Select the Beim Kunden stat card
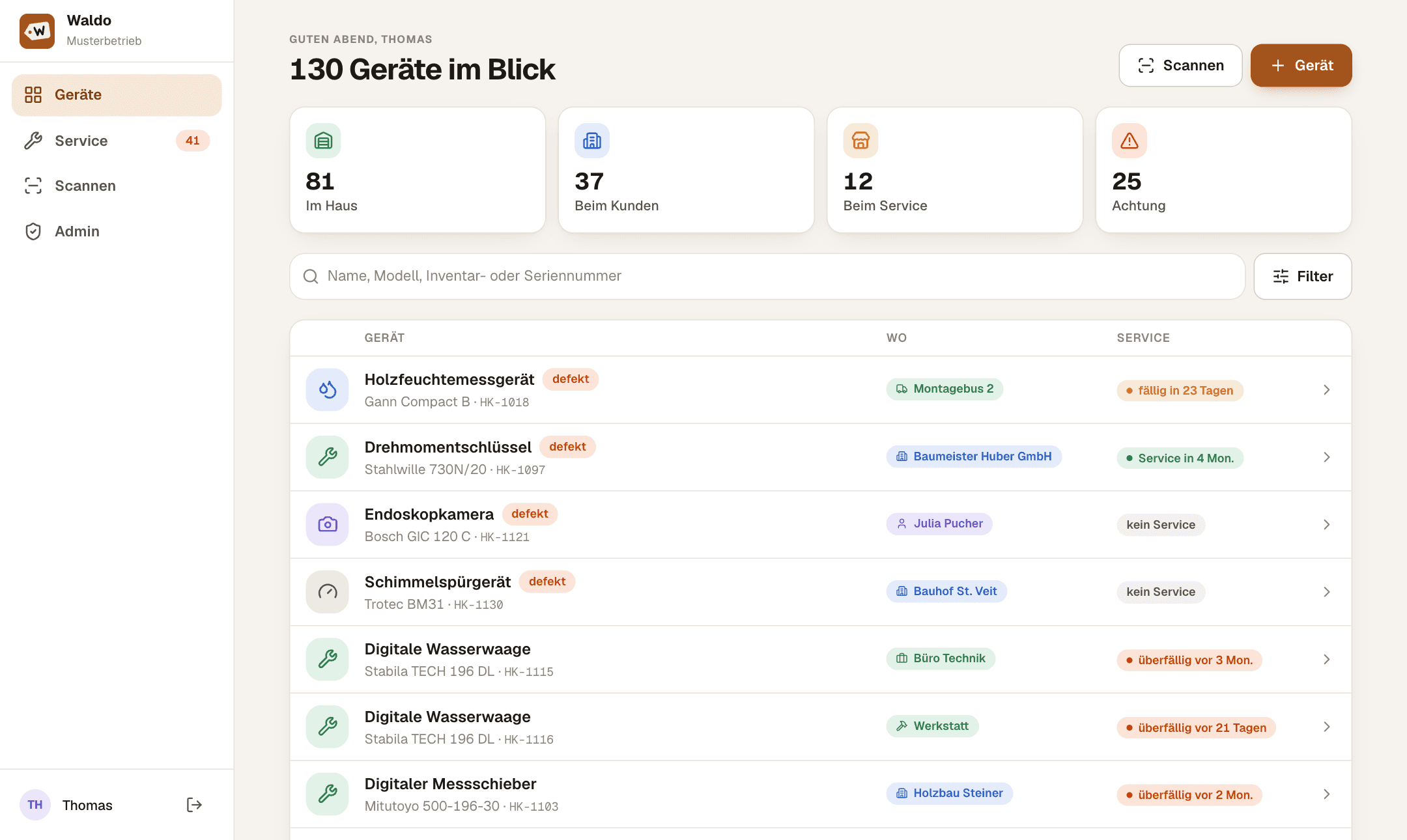The height and width of the screenshot is (840, 1407). pos(686,170)
